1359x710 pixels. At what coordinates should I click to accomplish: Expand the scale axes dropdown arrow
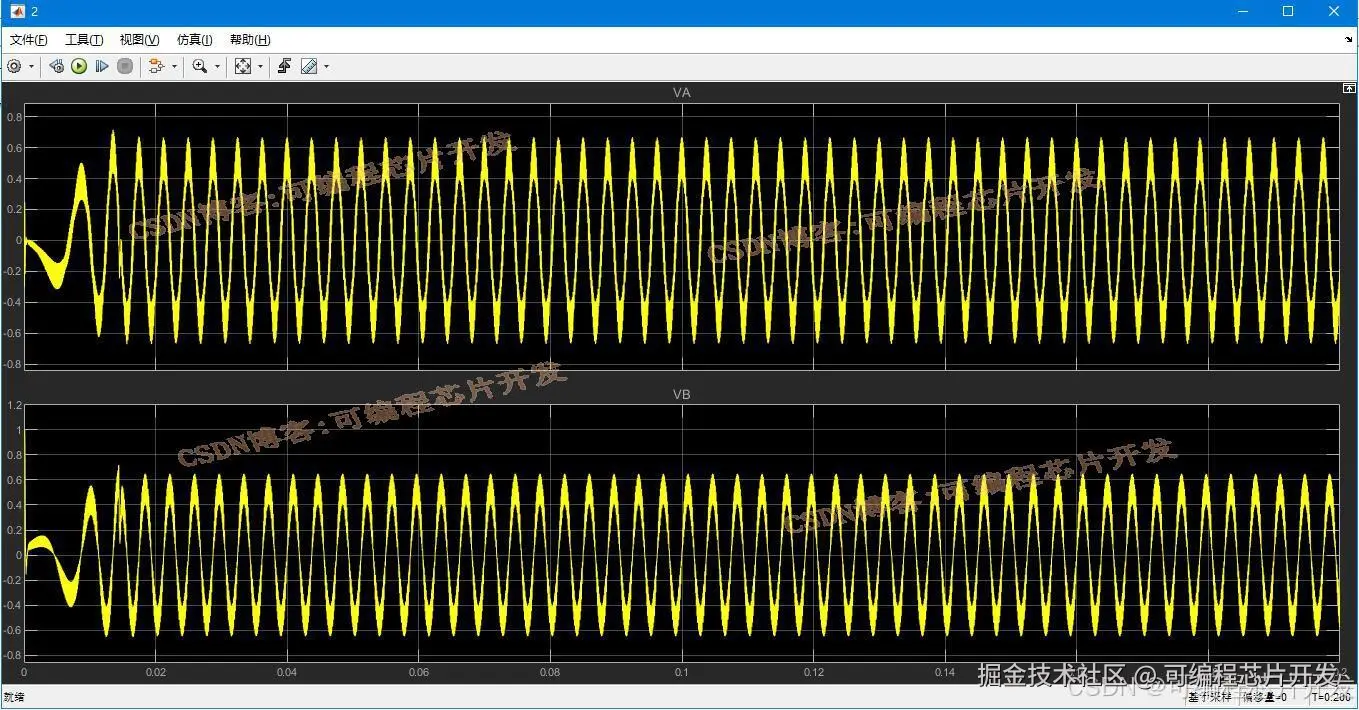click(x=260, y=66)
